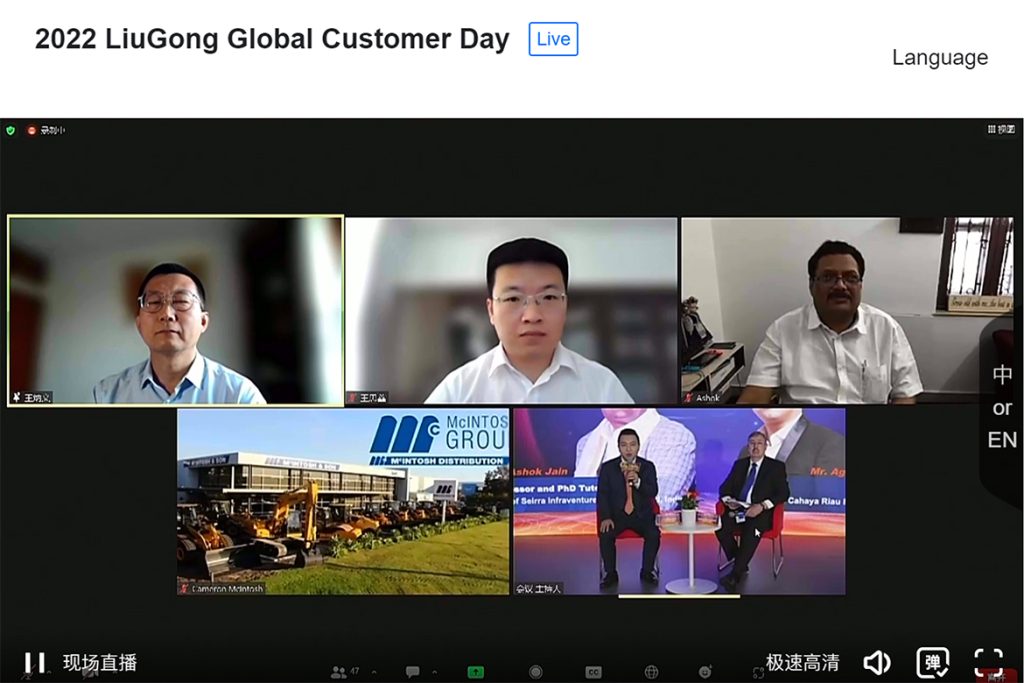This screenshot has width=1024, height=683.
Task: Open the participants list icon
Action: [339, 670]
